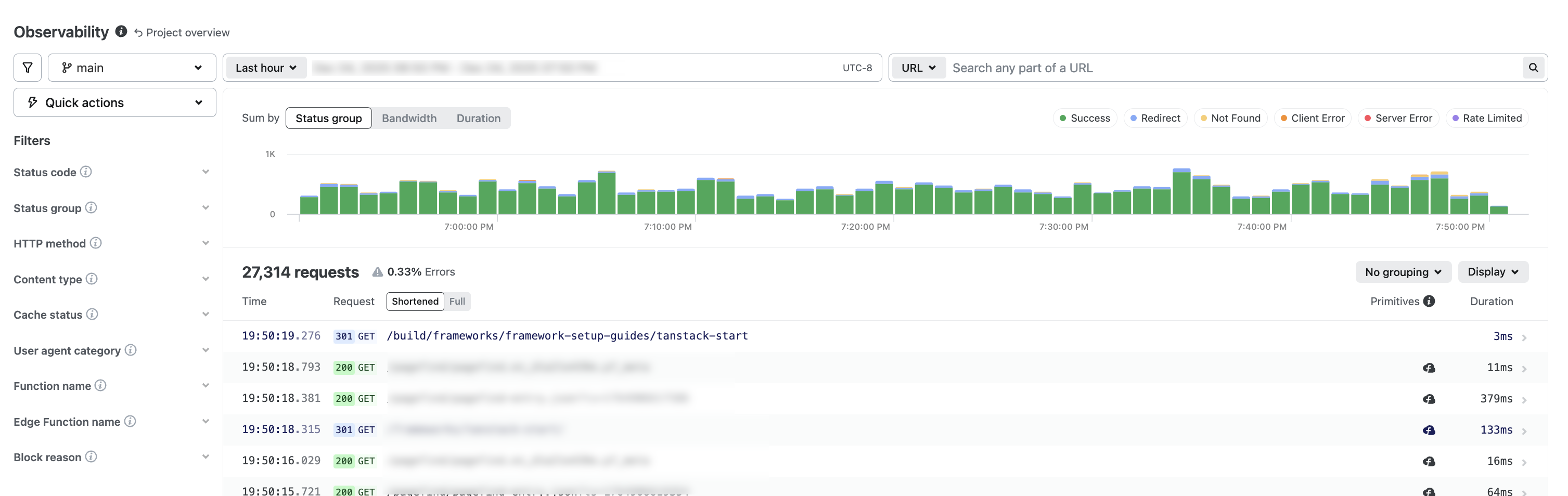Toggle the Server Error legend filter

tap(1397, 118)
